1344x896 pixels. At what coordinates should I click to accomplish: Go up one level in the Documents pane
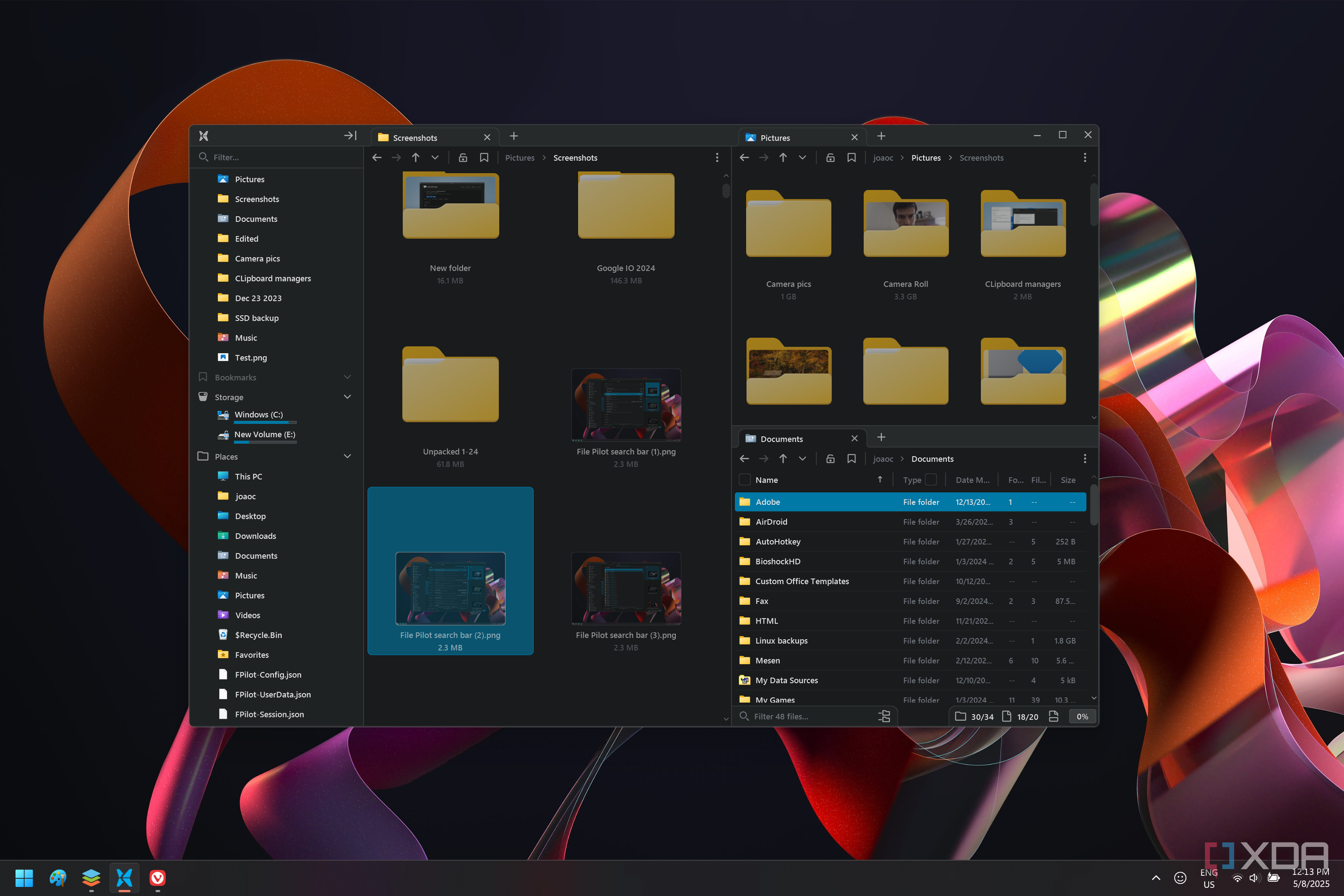click(x=783, y=458)
